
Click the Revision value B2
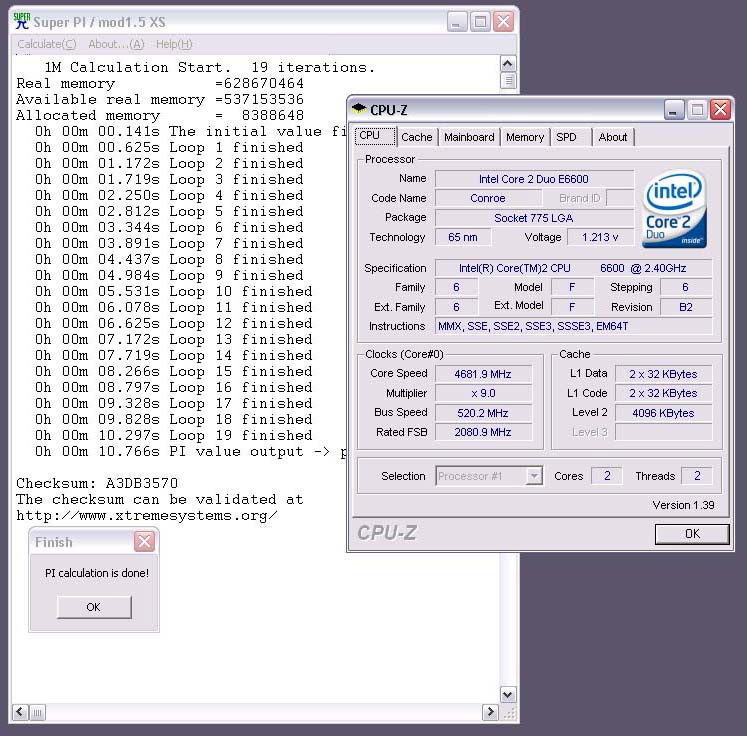pos(686,307)
